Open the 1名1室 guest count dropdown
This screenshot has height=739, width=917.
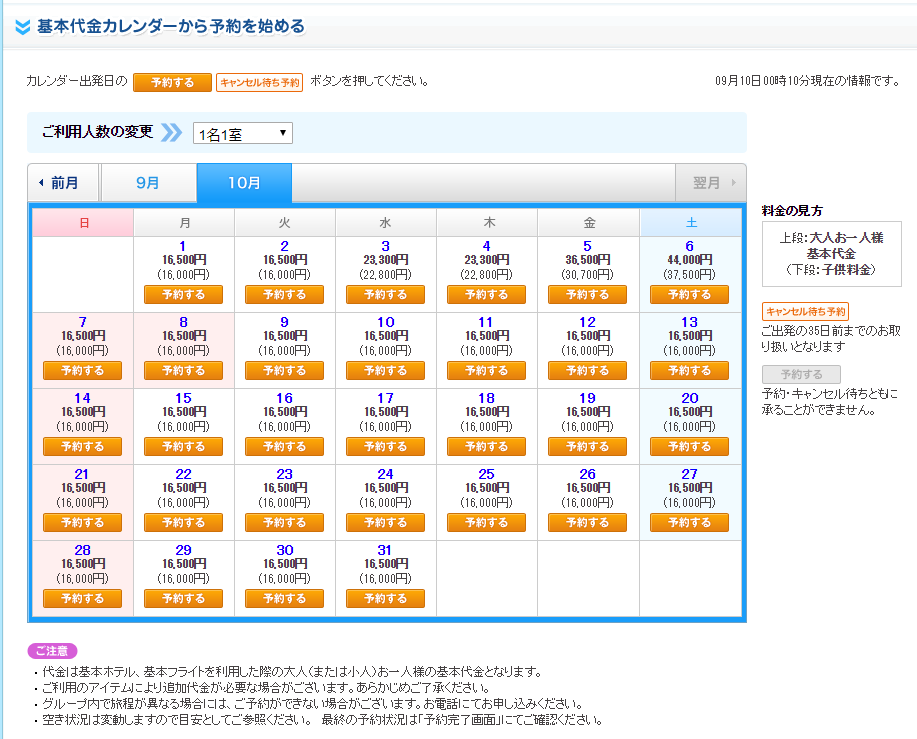243,133
